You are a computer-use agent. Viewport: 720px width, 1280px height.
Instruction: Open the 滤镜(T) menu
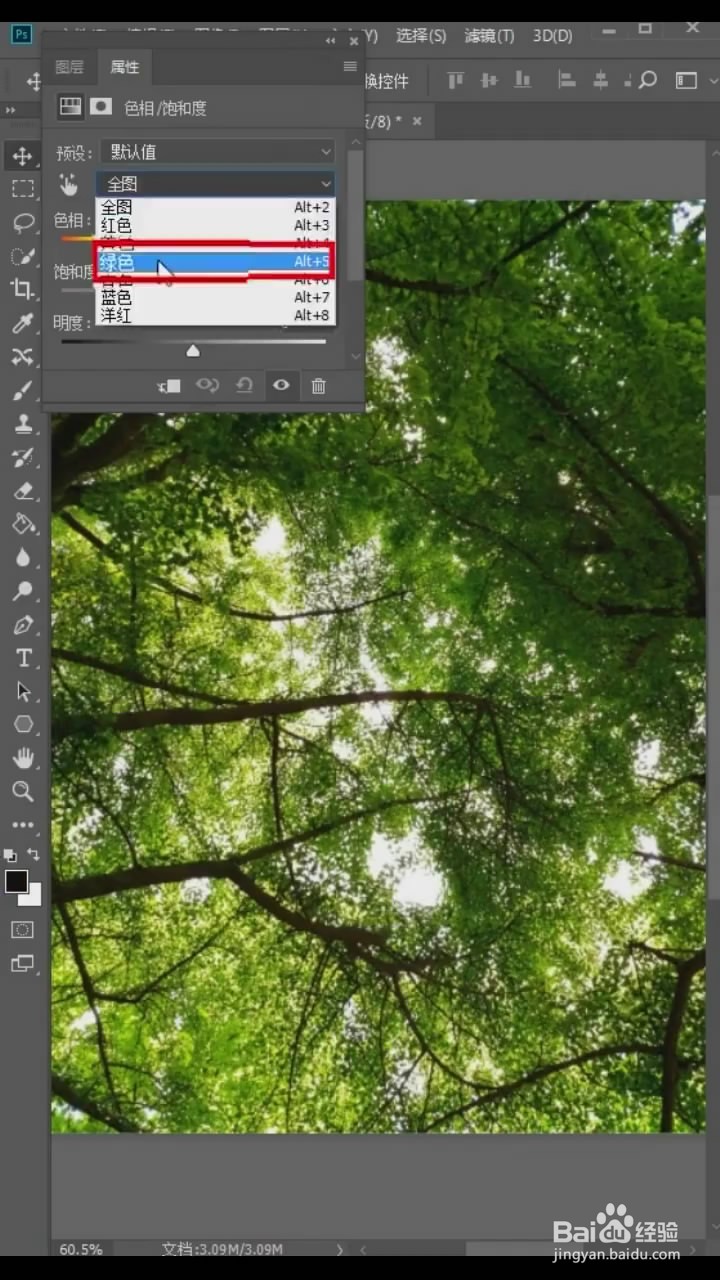(489, 35)
